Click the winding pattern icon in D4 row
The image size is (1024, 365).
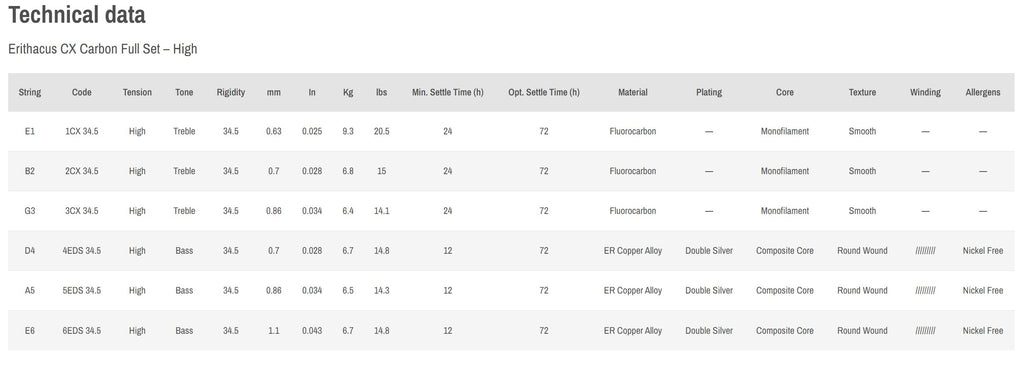(x=925, y=251)
